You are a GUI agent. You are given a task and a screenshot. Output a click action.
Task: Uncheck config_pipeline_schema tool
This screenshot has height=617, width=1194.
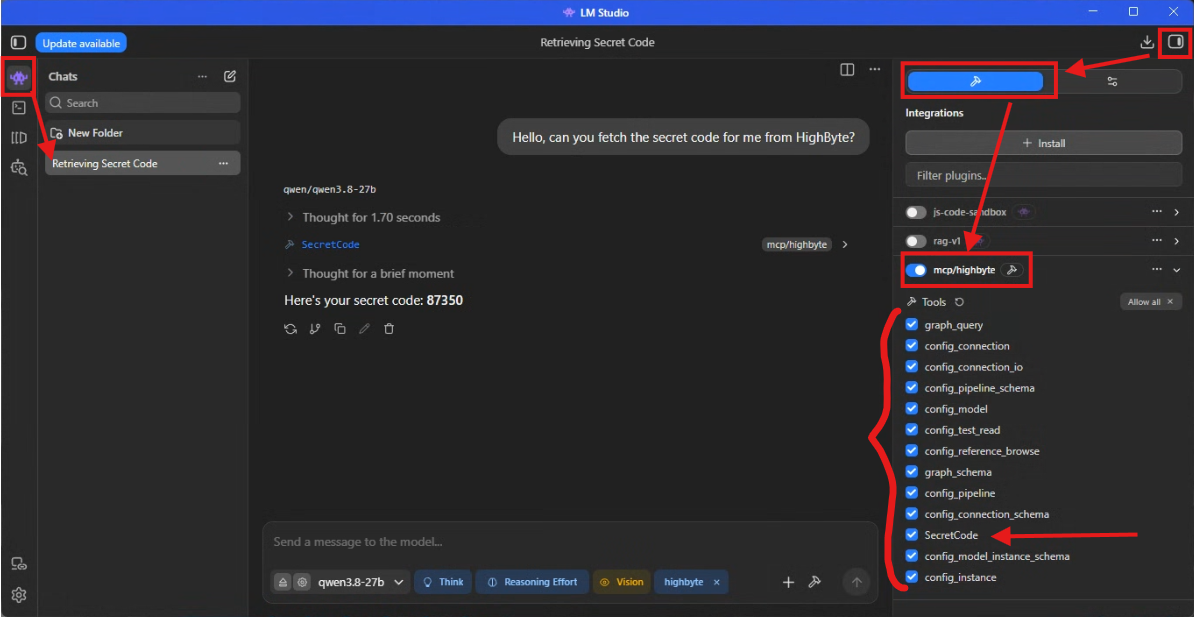(x=911, y=388)
